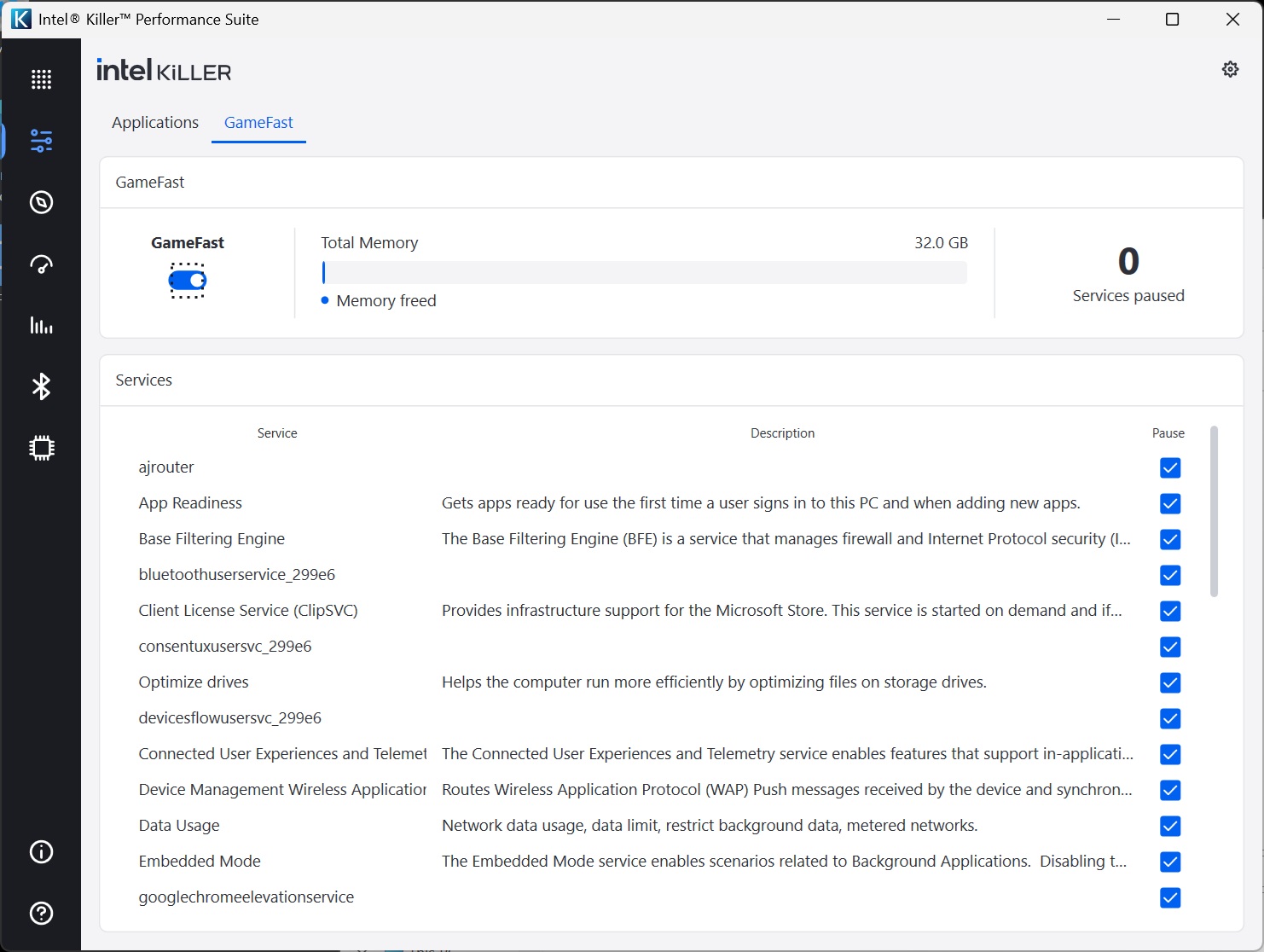Open the dashboard grid icon in sidebar
Viewport: 1264px width, 952px height.
click(x=41, y=79)
